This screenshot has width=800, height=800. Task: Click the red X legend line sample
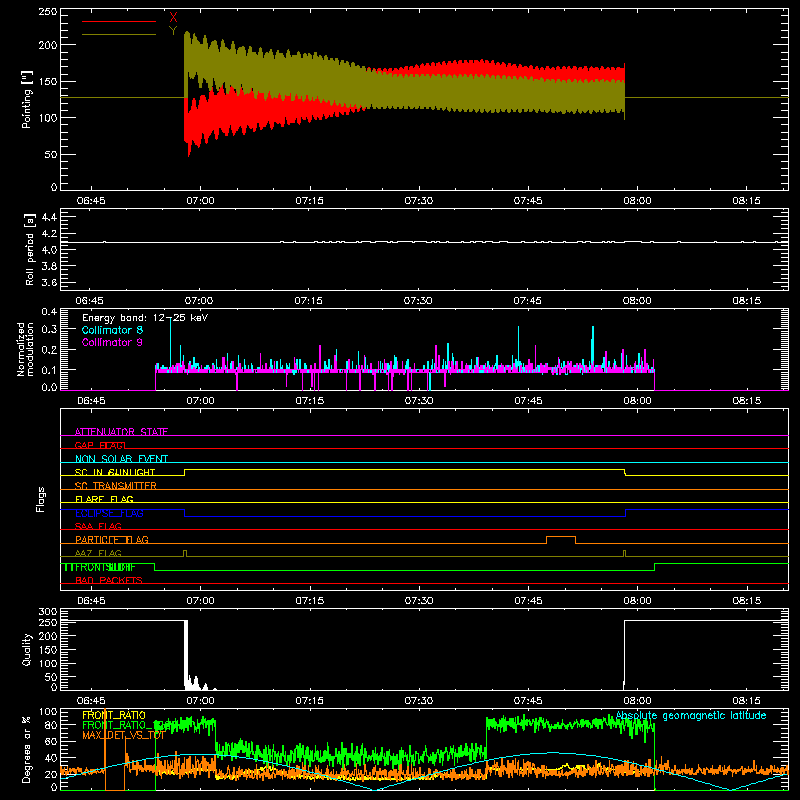pos(119,21)
